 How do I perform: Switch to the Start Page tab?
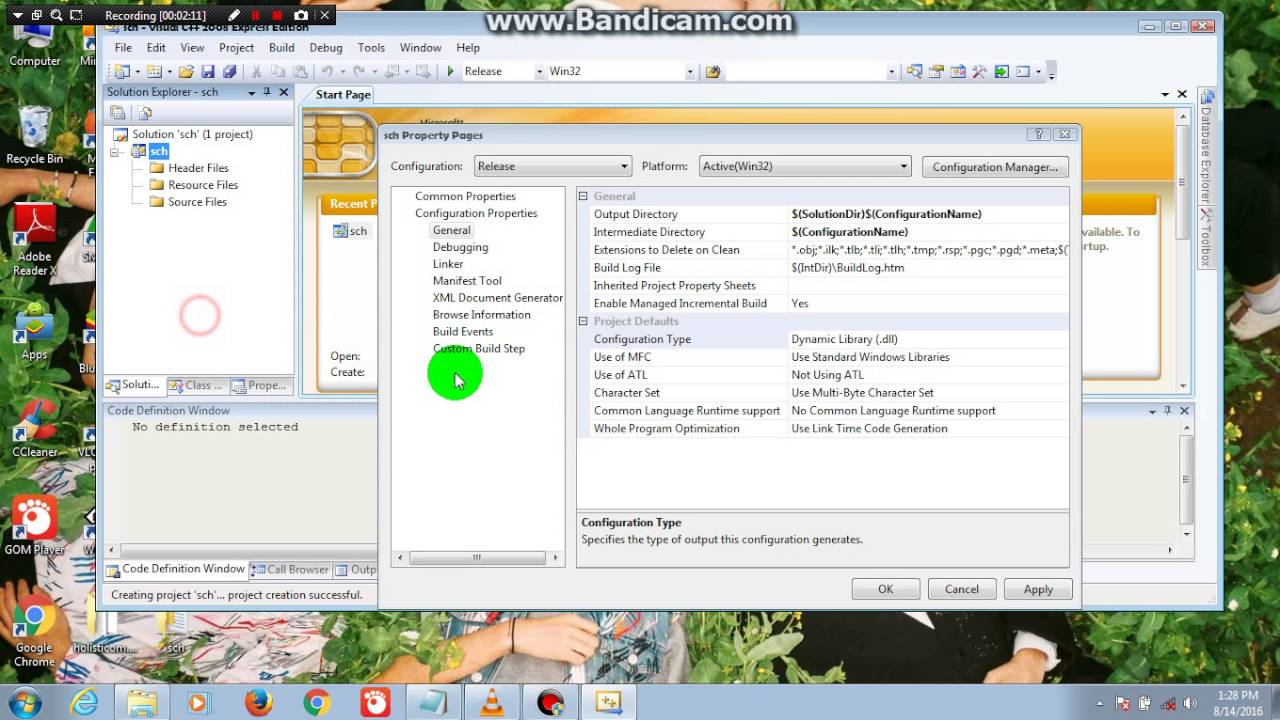coord(343,94)
